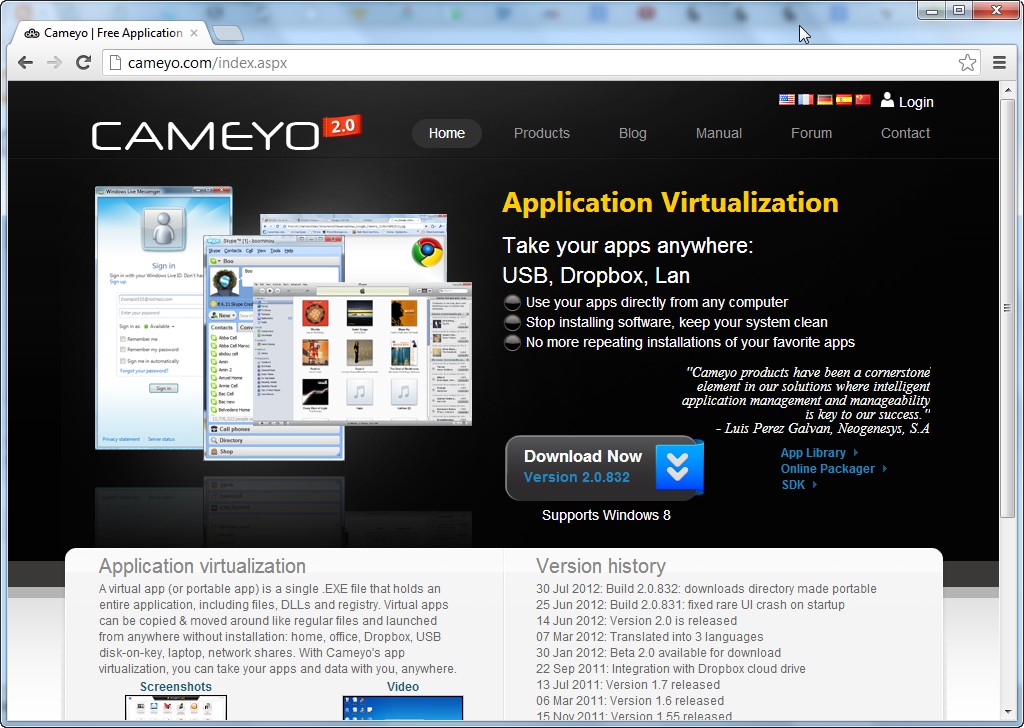
Task: Open a new tab button
Action: (x=227, y=33)
